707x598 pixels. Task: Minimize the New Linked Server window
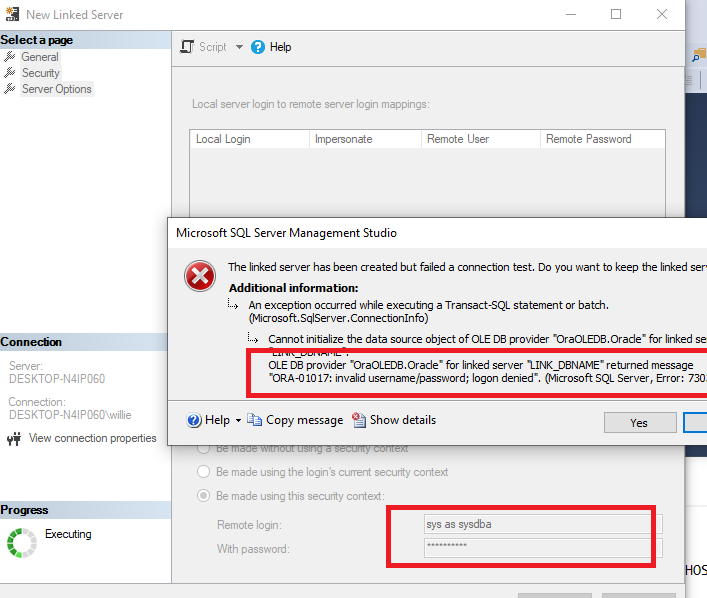[x=571, y=14]
